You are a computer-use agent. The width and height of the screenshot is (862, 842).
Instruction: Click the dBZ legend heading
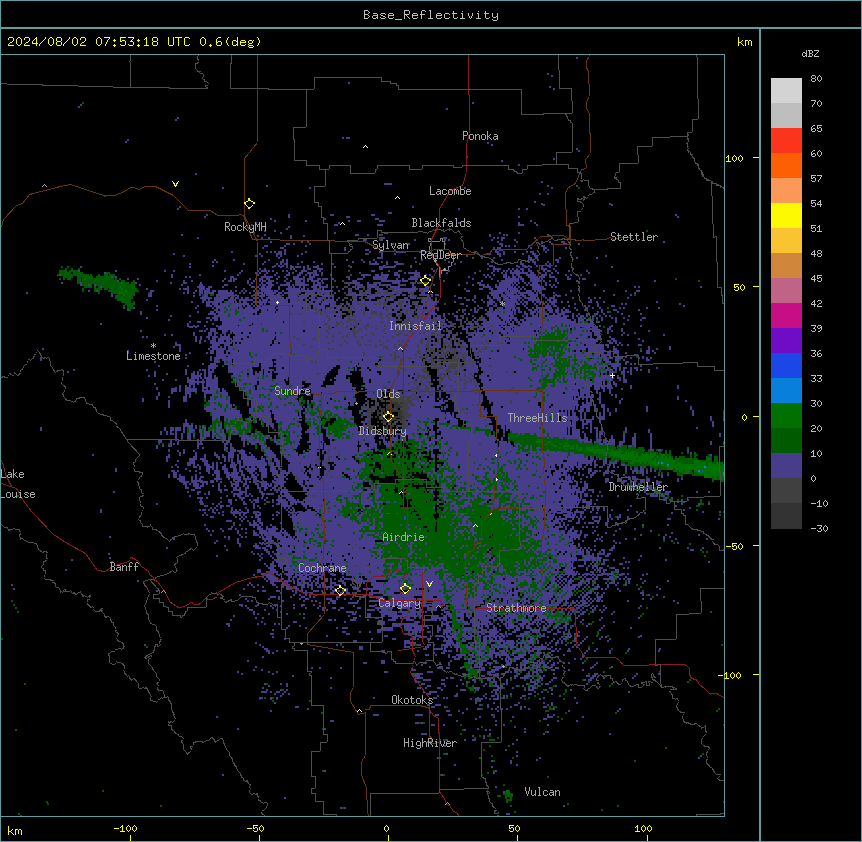(810, 53)
